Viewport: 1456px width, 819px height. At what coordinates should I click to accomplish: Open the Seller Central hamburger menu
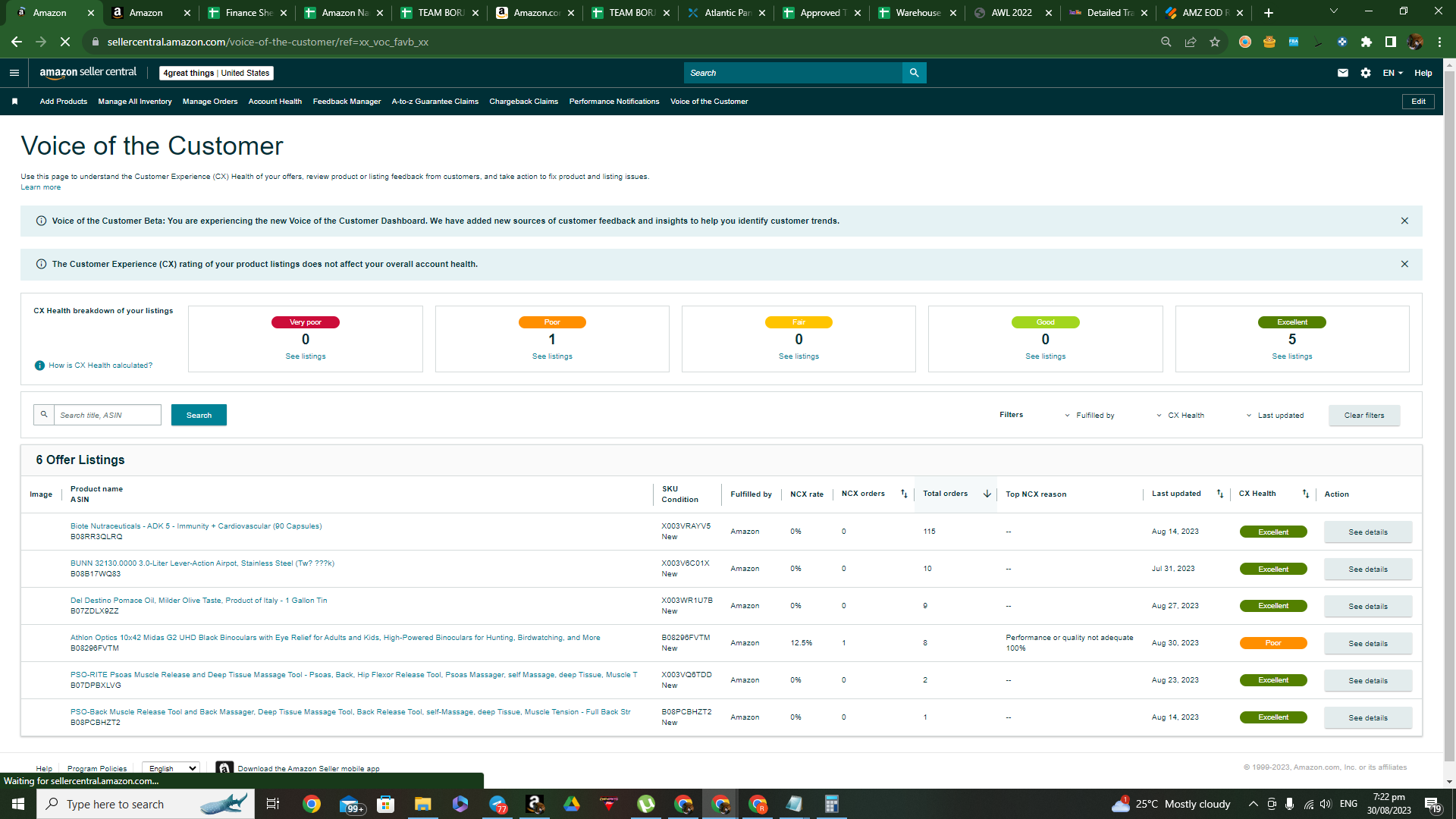(14, 73)
